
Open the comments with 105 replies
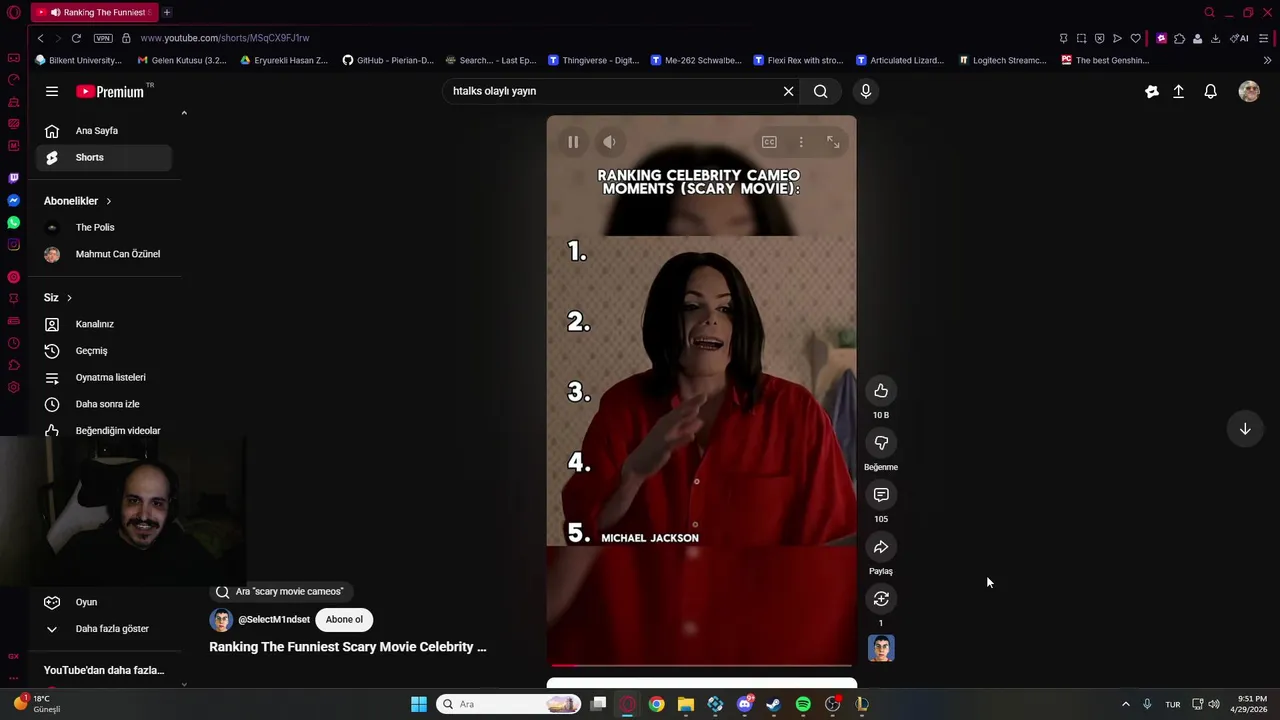point(881,495)
